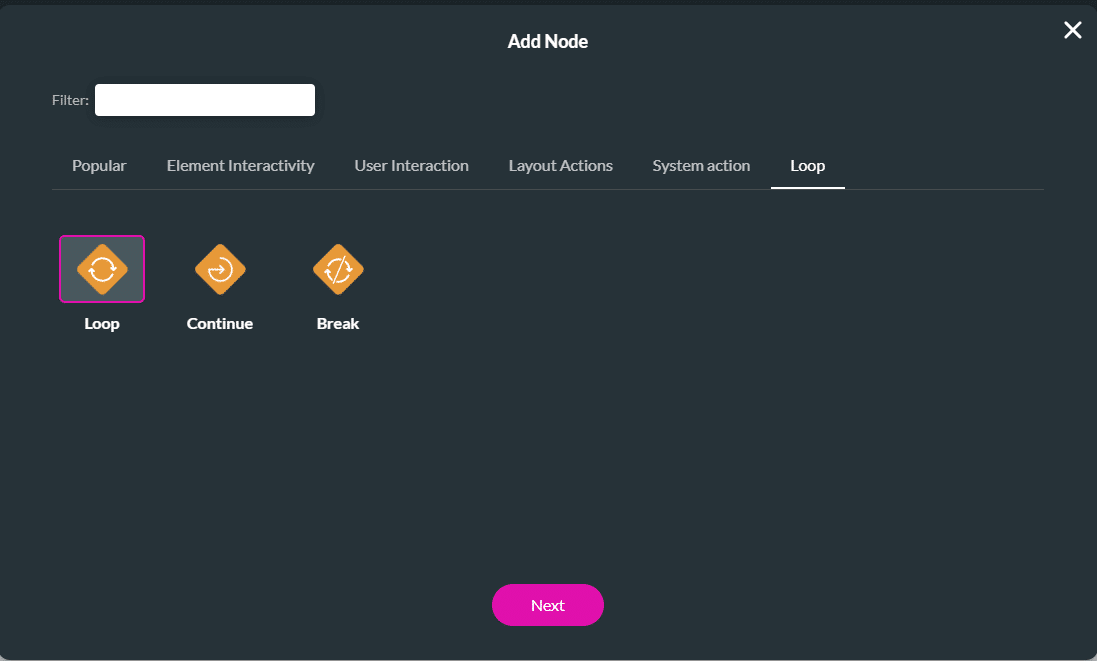Close the Add Node dialog with X
The image size is (1097, 661).
tap(1072, 30)
